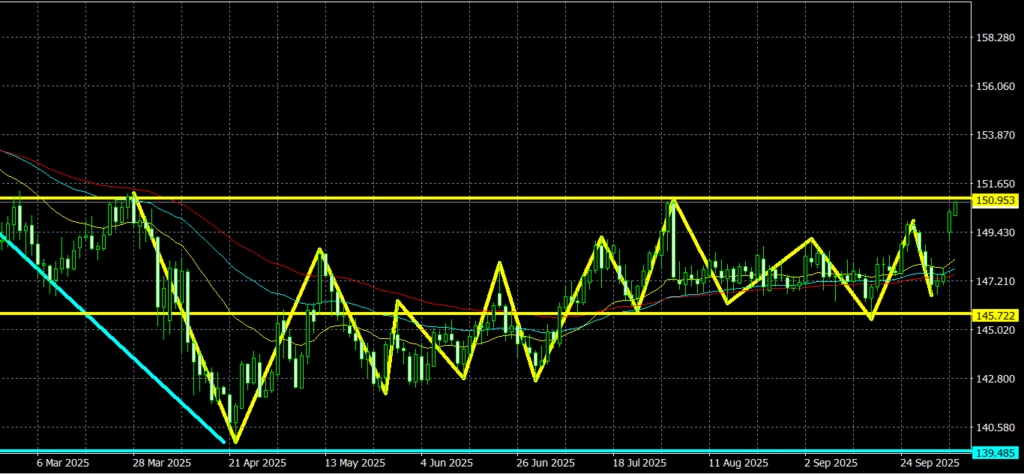The image size is (1024, 474).
Task: Click the latest rightmost green candle
Action: pos(956,207)
